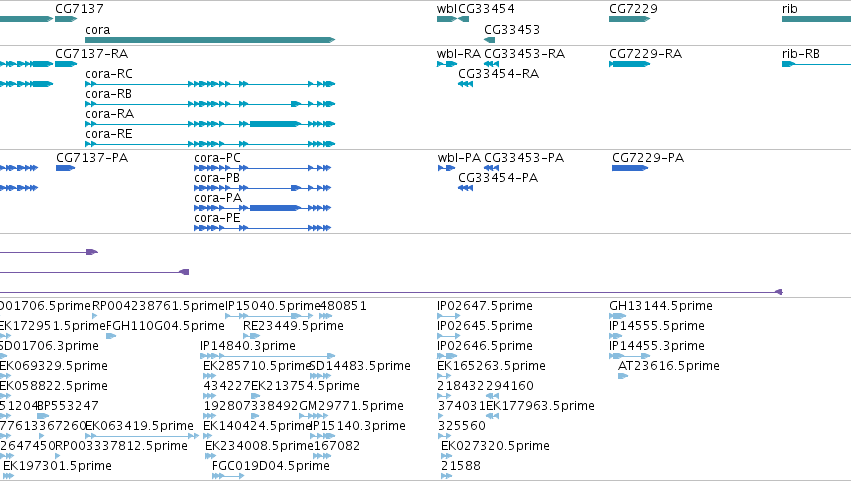Select the cora-PB protein label
Viewport: 851px width, 481px height.
(x=217, y=178)
